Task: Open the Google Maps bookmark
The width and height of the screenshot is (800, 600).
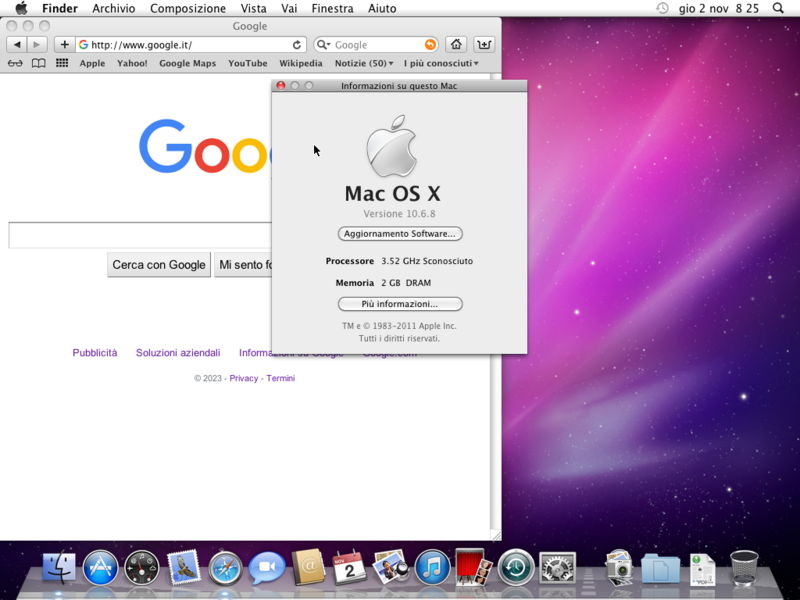Action: pos(188,63)
